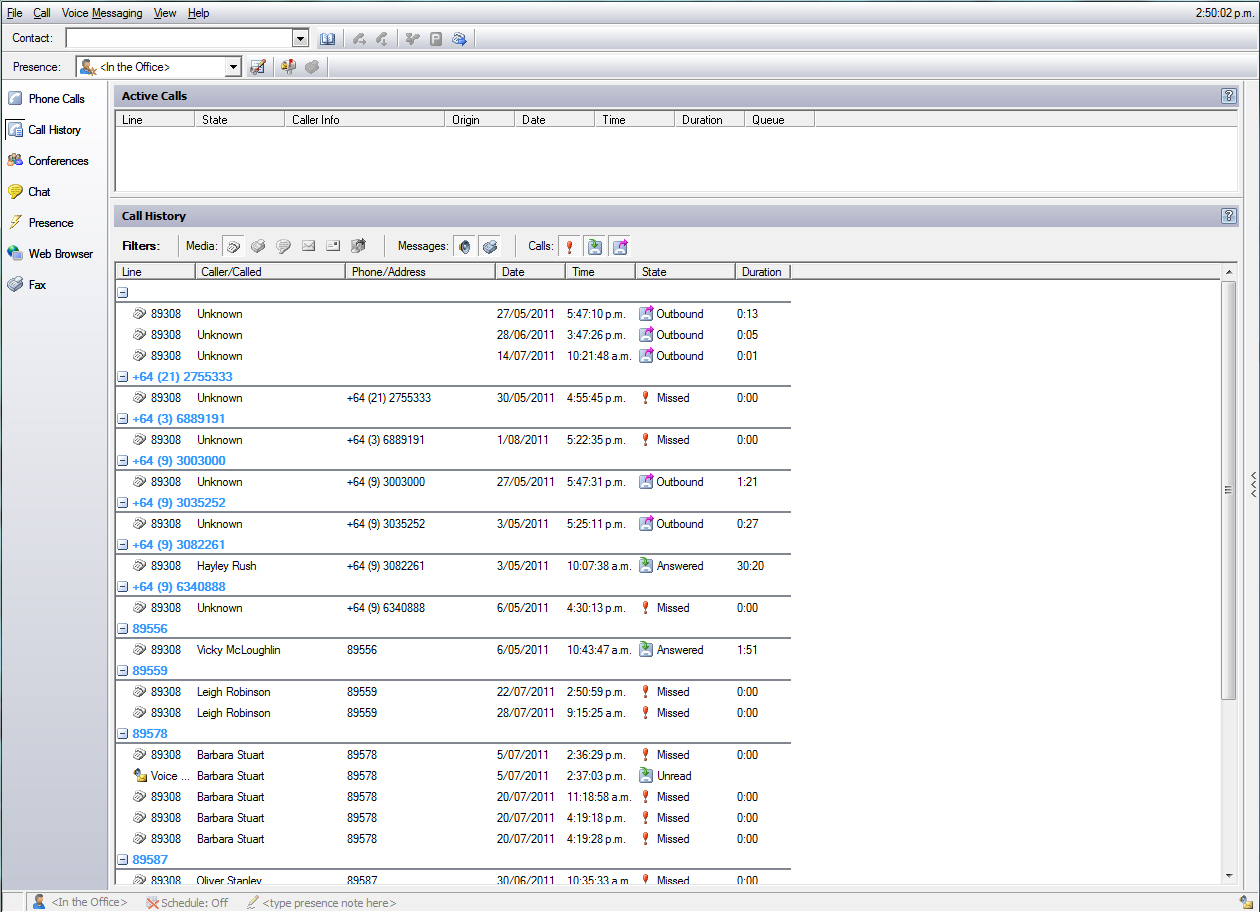Expand the right side panel chevrons
The height and width of the screenshot is (912, 1260).
(1253, 484)
